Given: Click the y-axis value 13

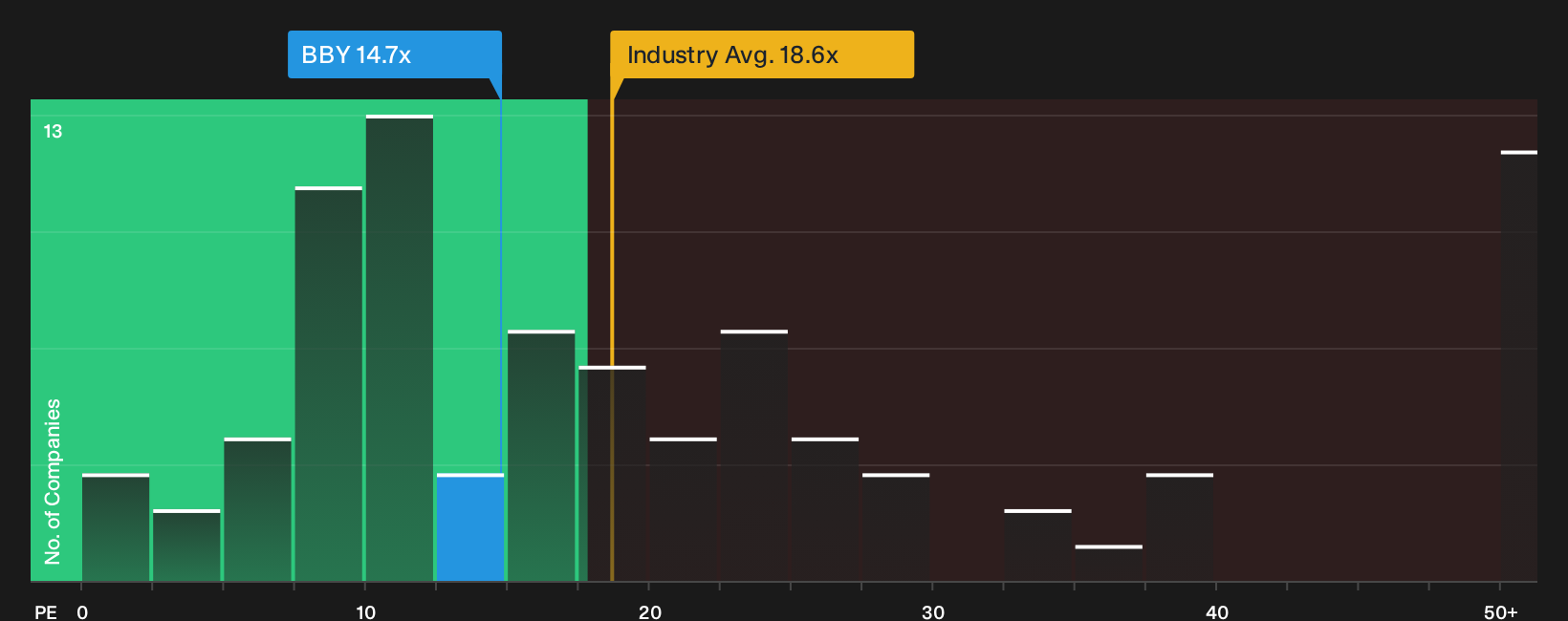Looking at the screenshot, I should click(x=53, y=132).
